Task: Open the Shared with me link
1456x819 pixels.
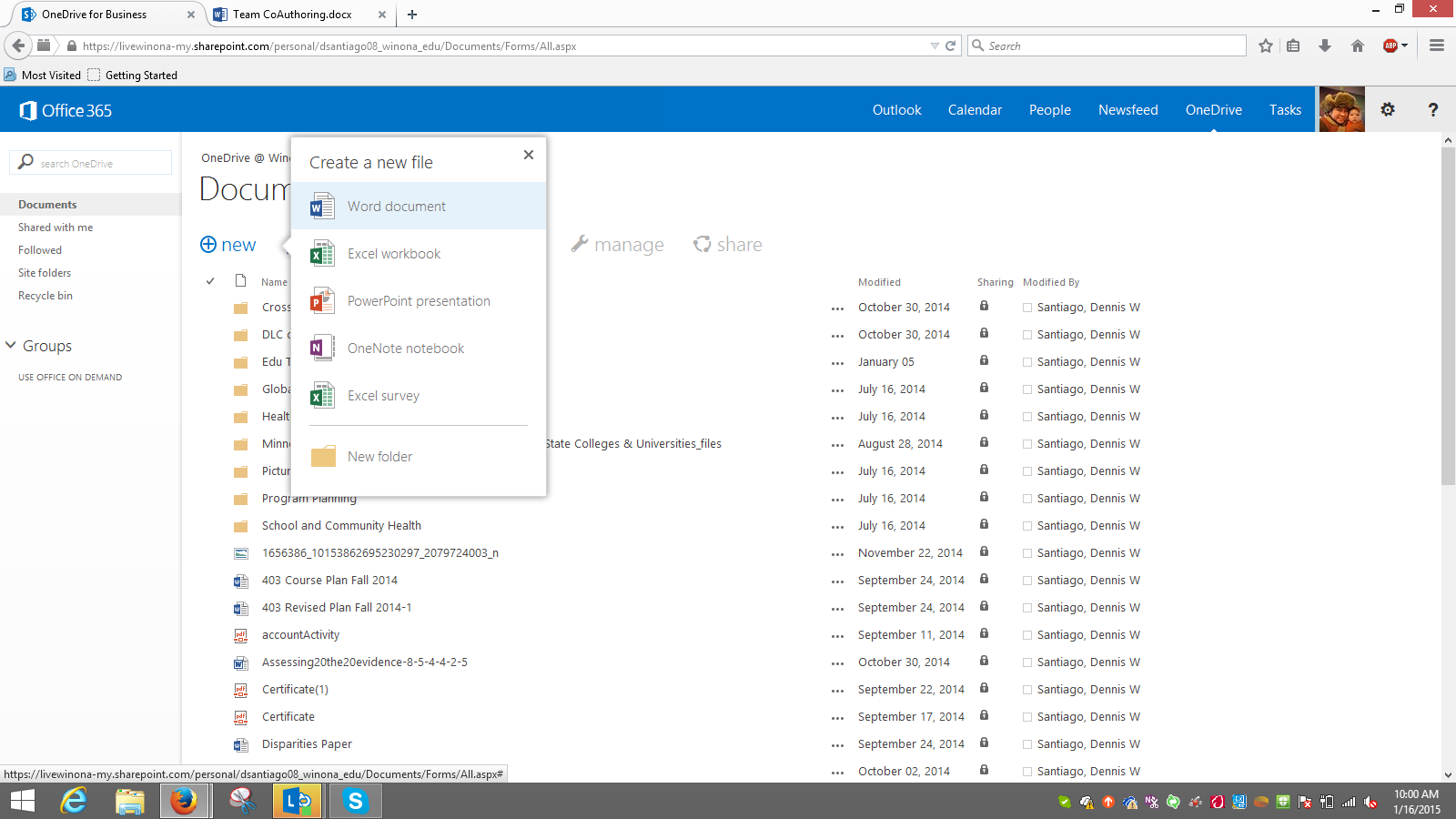Action: 56,227
